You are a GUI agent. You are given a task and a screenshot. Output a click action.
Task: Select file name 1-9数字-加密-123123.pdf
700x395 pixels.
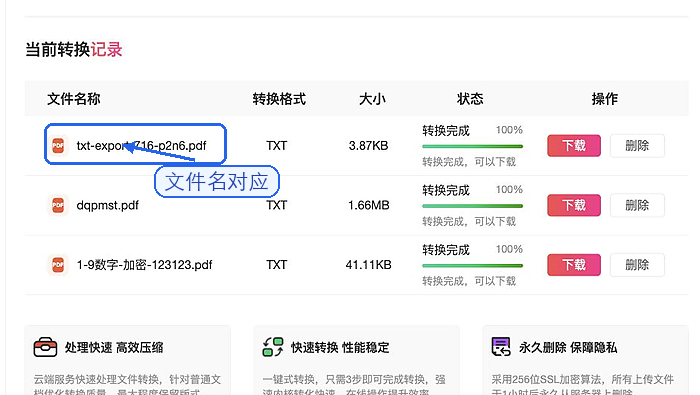pos(144,265)
